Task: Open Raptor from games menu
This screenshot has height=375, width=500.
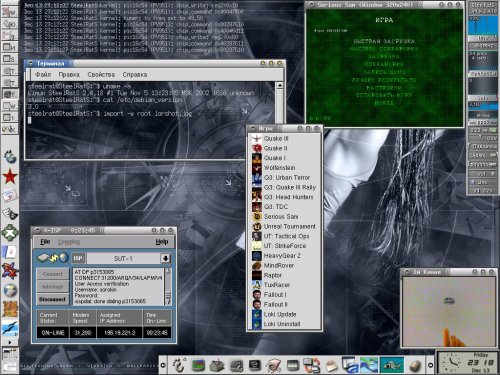Action: pos(284,275)
